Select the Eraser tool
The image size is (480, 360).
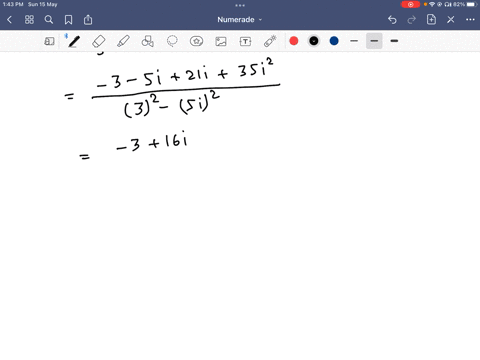tap(99, 41)
